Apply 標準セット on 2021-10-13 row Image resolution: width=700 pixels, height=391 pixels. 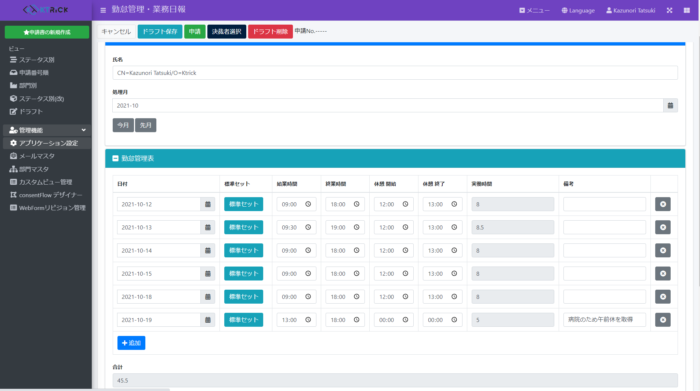click(x=244, y=227)
